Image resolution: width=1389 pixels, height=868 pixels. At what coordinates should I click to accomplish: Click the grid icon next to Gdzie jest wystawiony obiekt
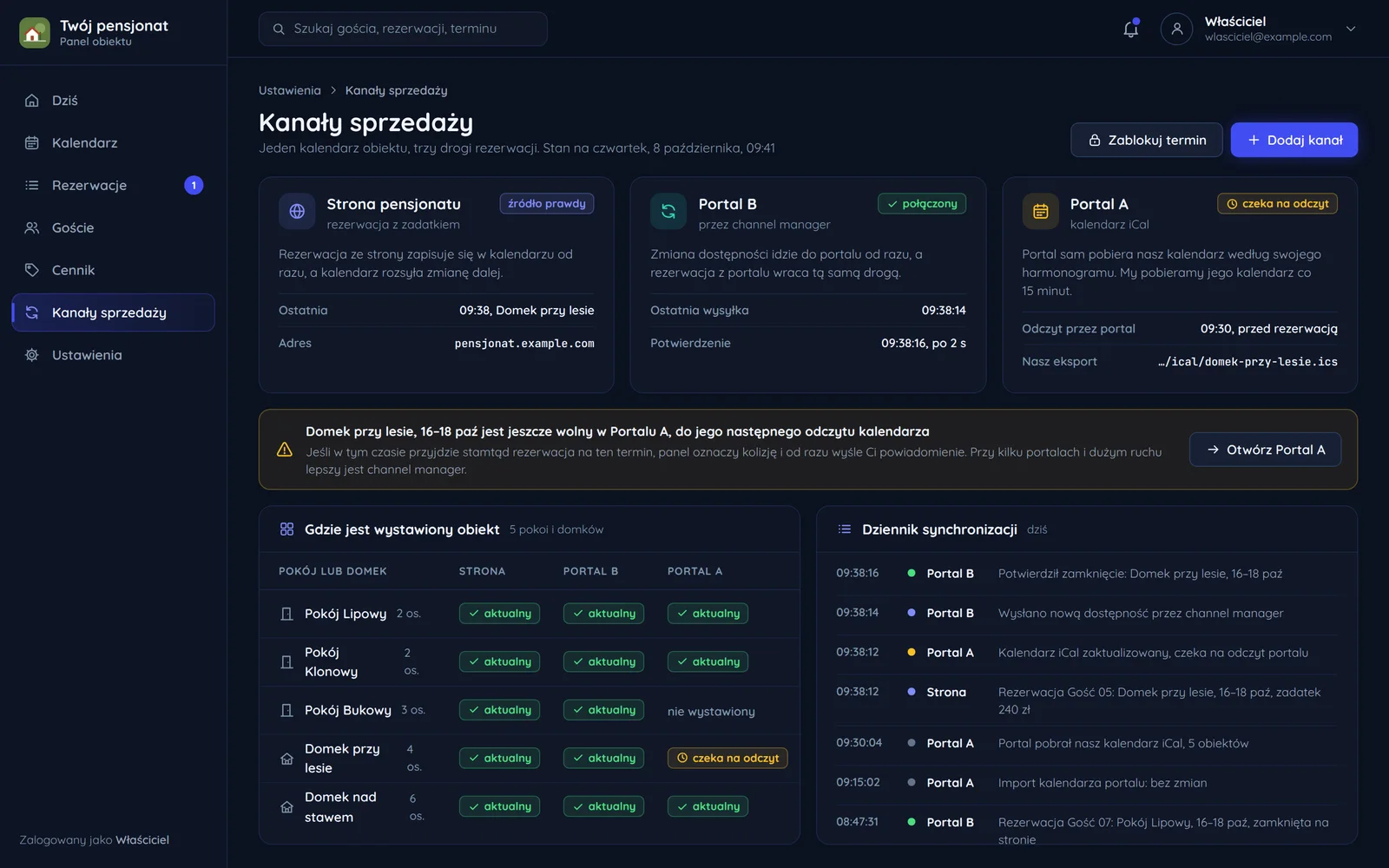click(286, 529)
